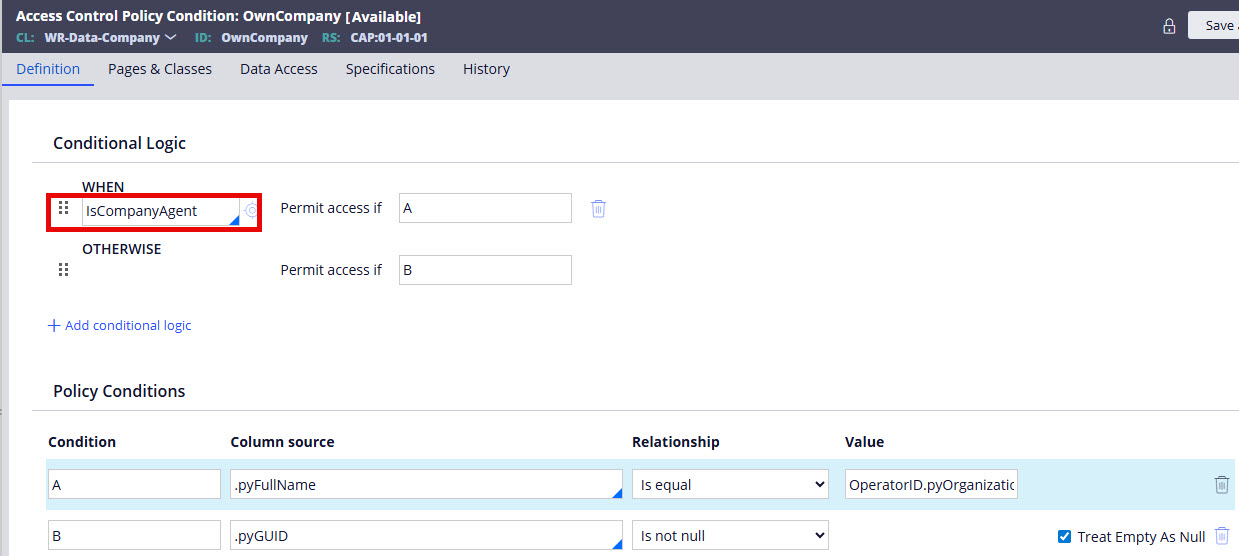Switch to the Pages & Classes tab
The width and height of the screenshot is (1239, 556).
click(160, 69)
